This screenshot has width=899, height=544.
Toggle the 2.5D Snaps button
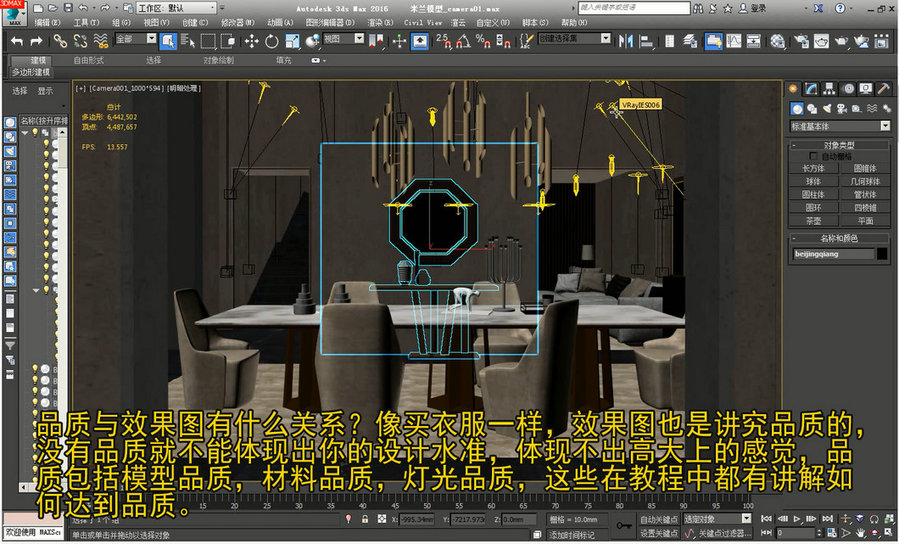coord(443,41)
